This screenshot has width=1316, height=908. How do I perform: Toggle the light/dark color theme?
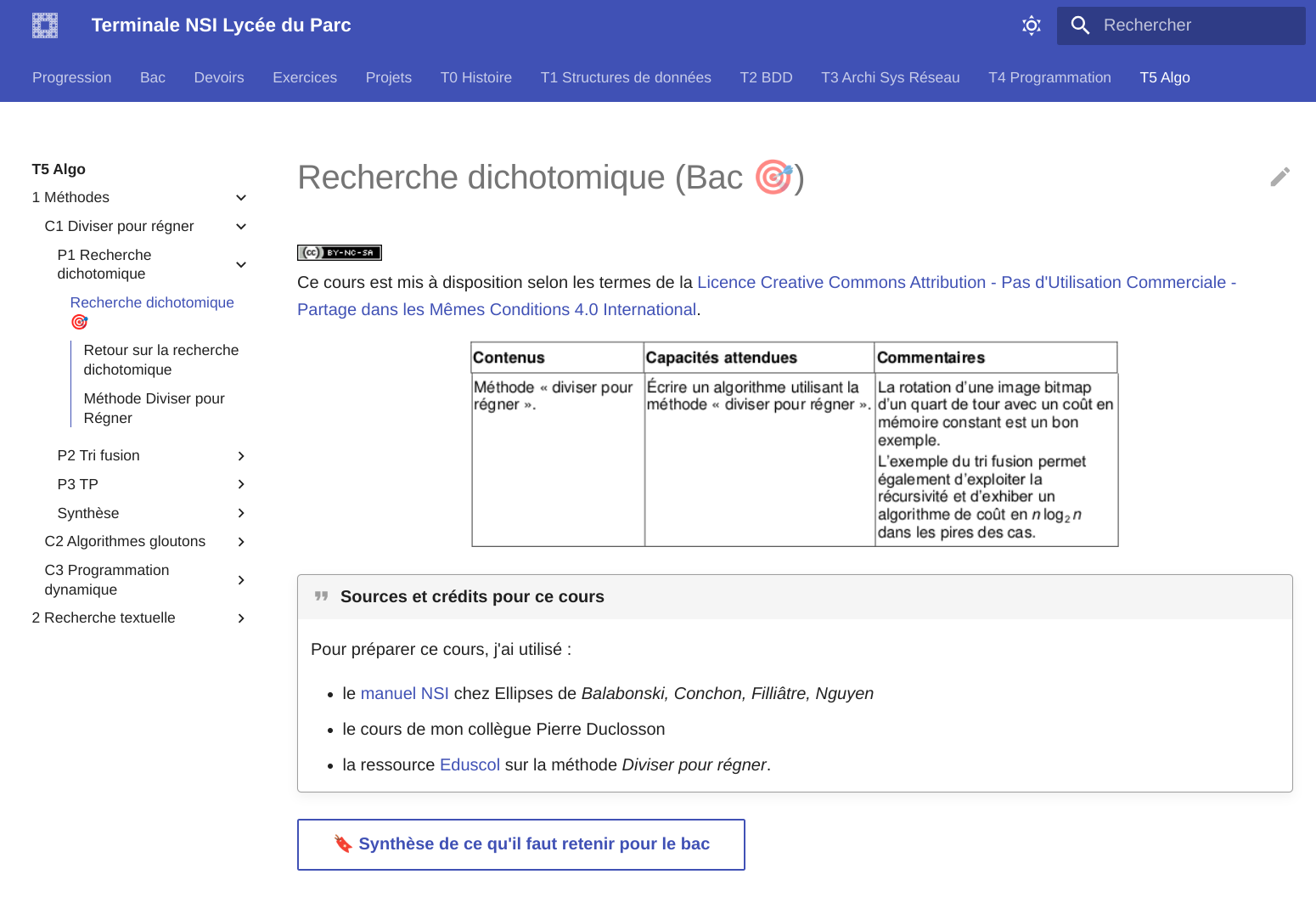click(1031, 25)
